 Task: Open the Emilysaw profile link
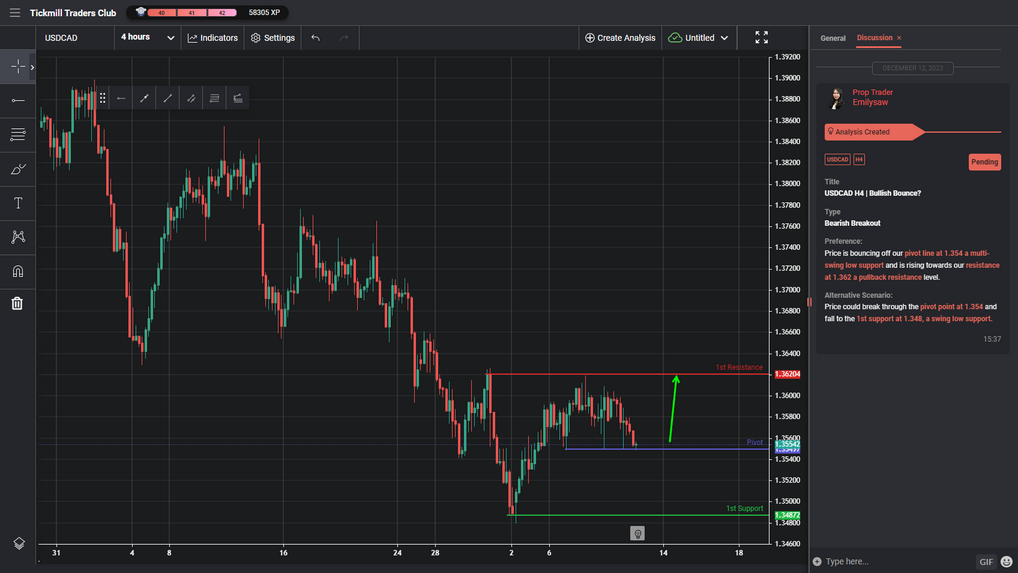point(870,103)
